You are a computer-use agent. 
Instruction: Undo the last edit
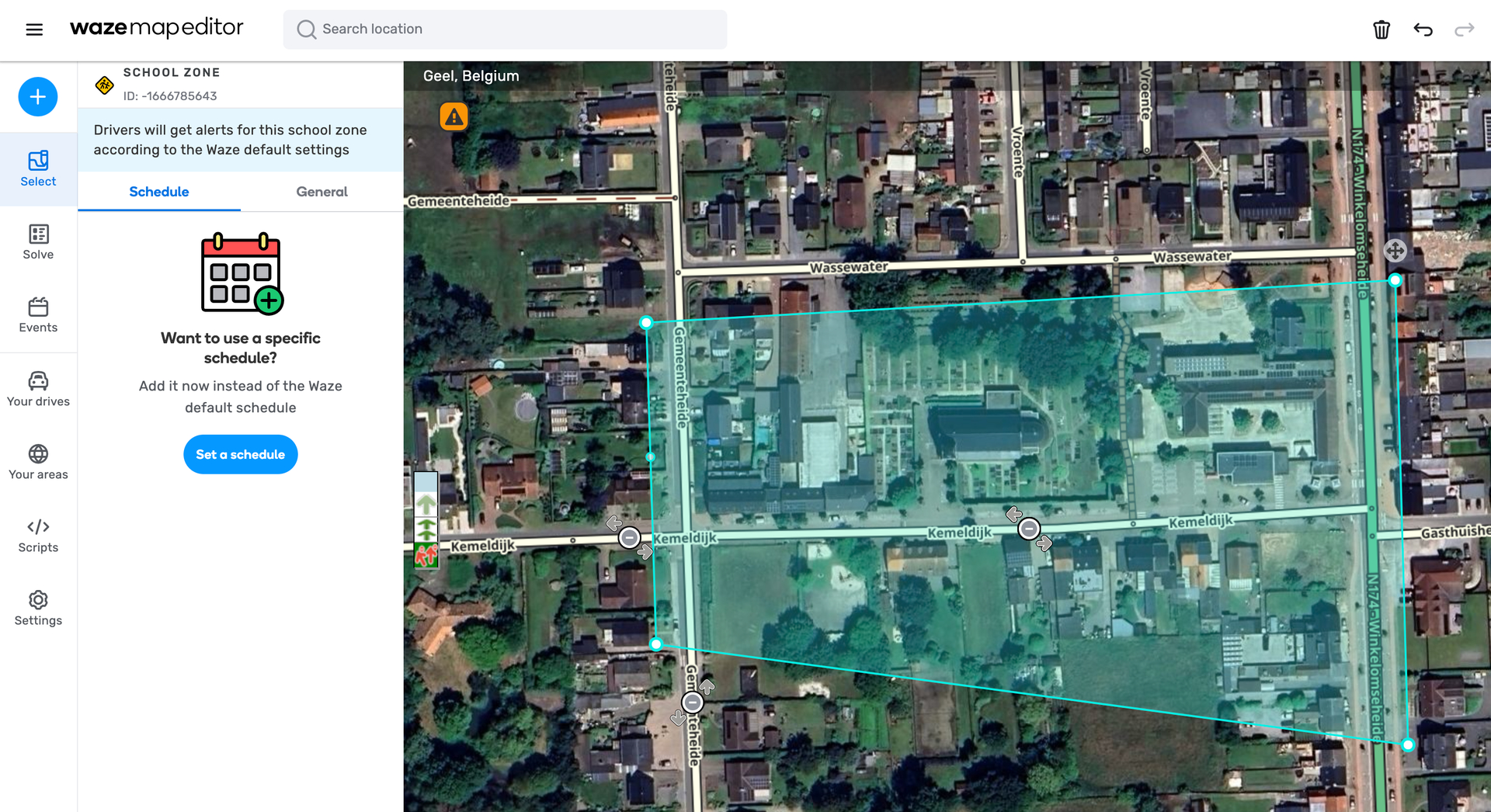(1423, 29)
